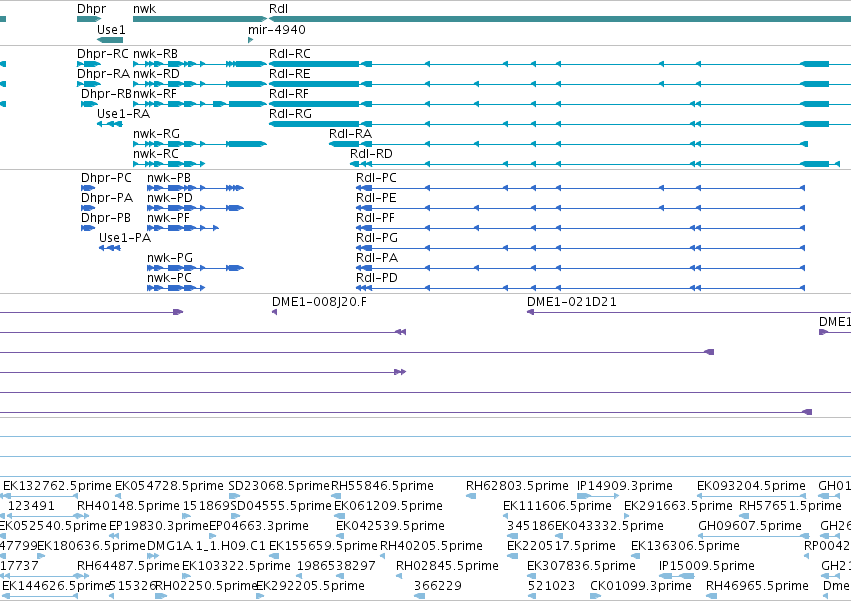Click polypeptide Use1-PA label
Viewport: 851px width, 601px height.
coord(125,238)
